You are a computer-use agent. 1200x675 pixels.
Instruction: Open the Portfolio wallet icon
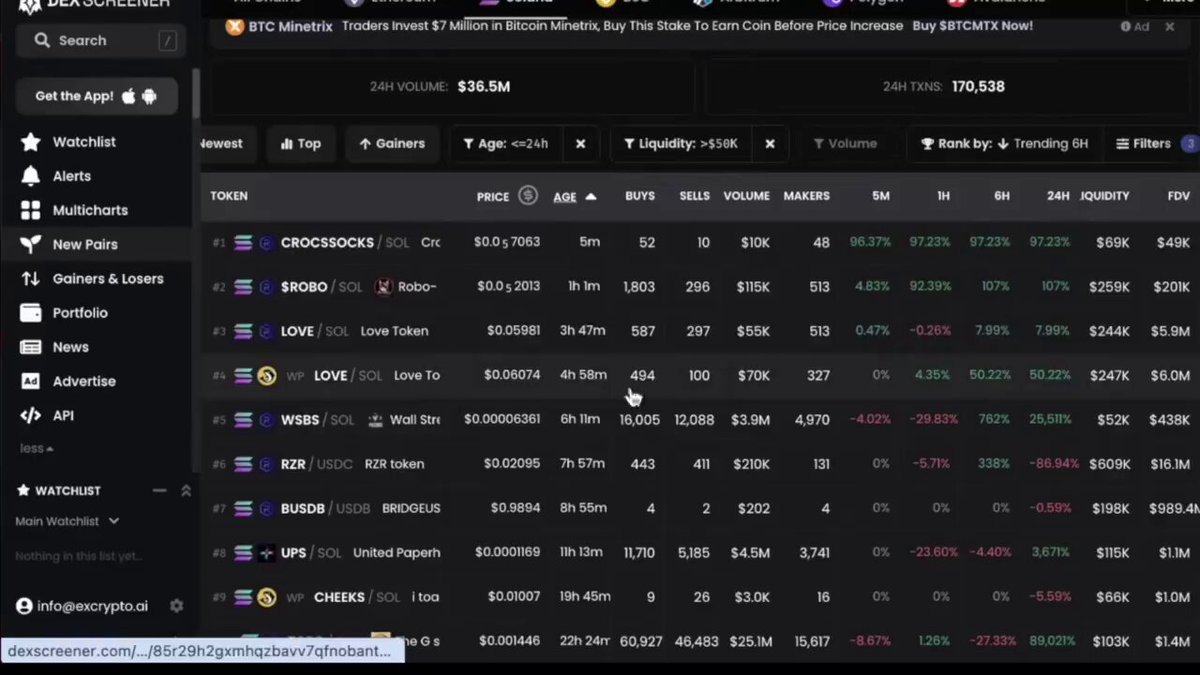[x=31, y=313]
